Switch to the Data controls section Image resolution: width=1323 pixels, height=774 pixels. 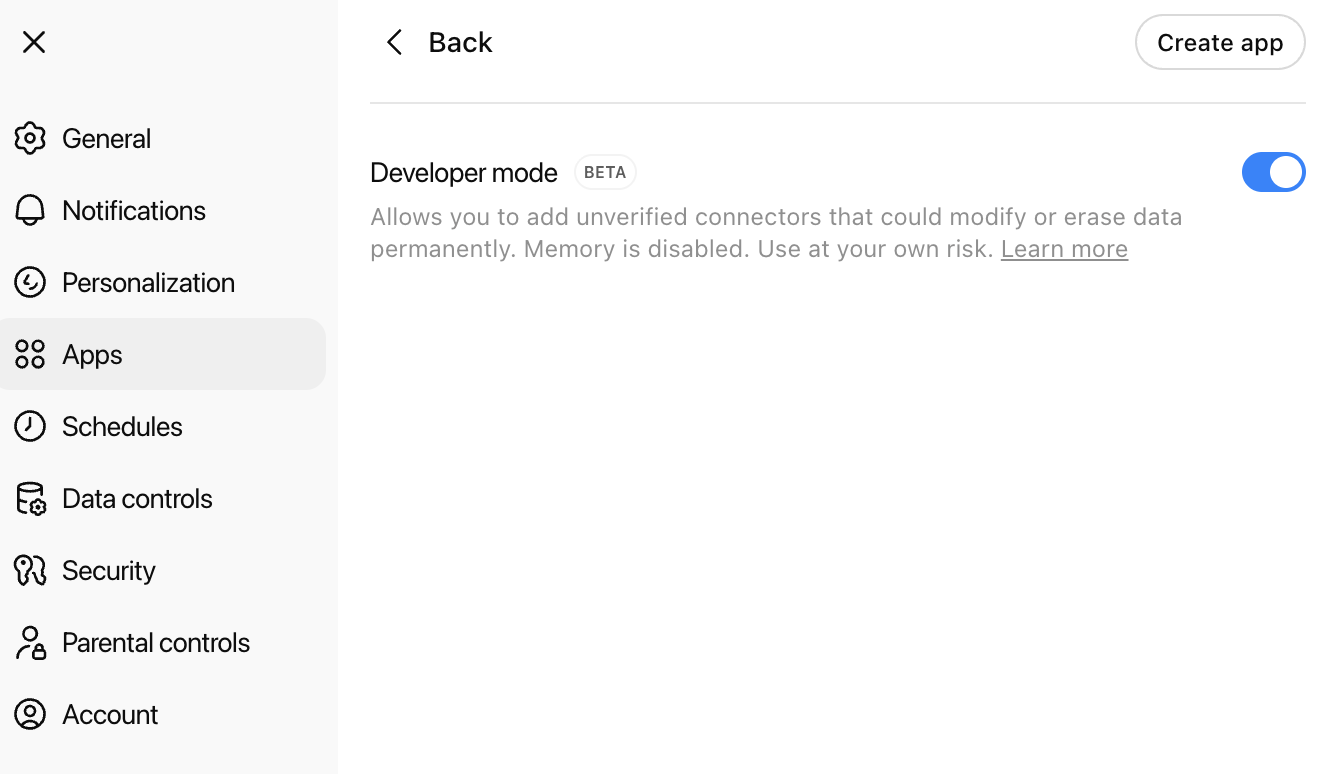(137, 498)
